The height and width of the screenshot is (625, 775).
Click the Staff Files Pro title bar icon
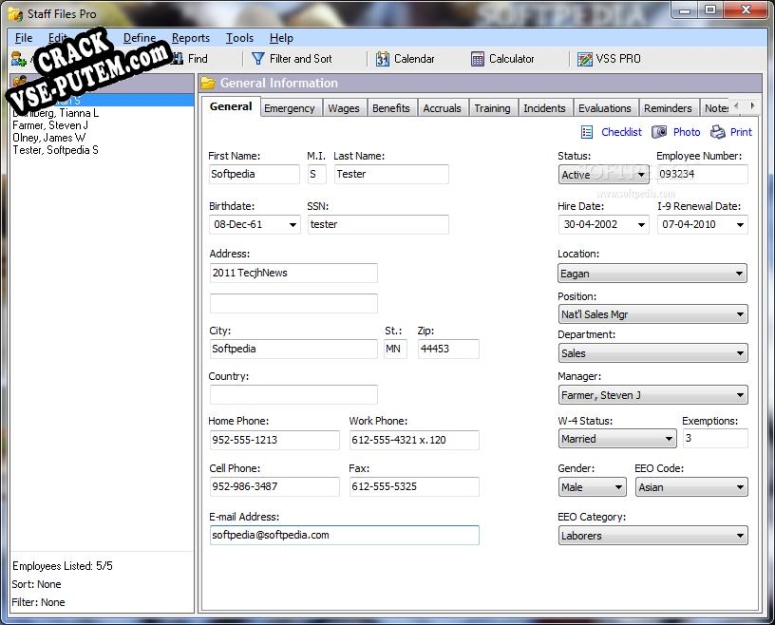click(15, 14)
